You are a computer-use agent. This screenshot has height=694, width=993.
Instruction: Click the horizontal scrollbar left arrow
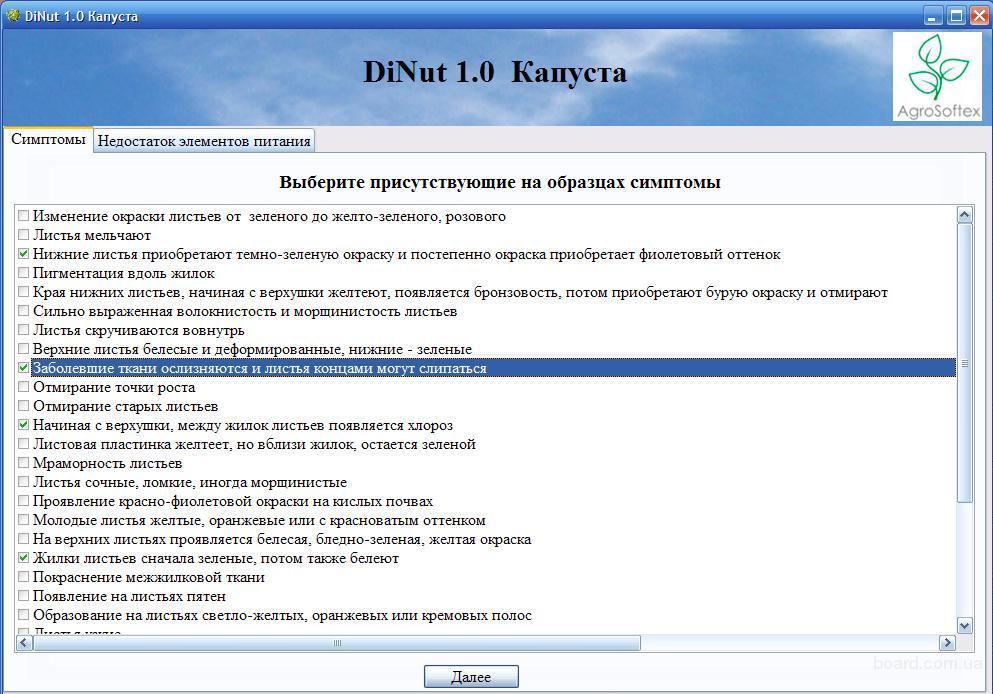pyautogui.click(x=23, y=643)
